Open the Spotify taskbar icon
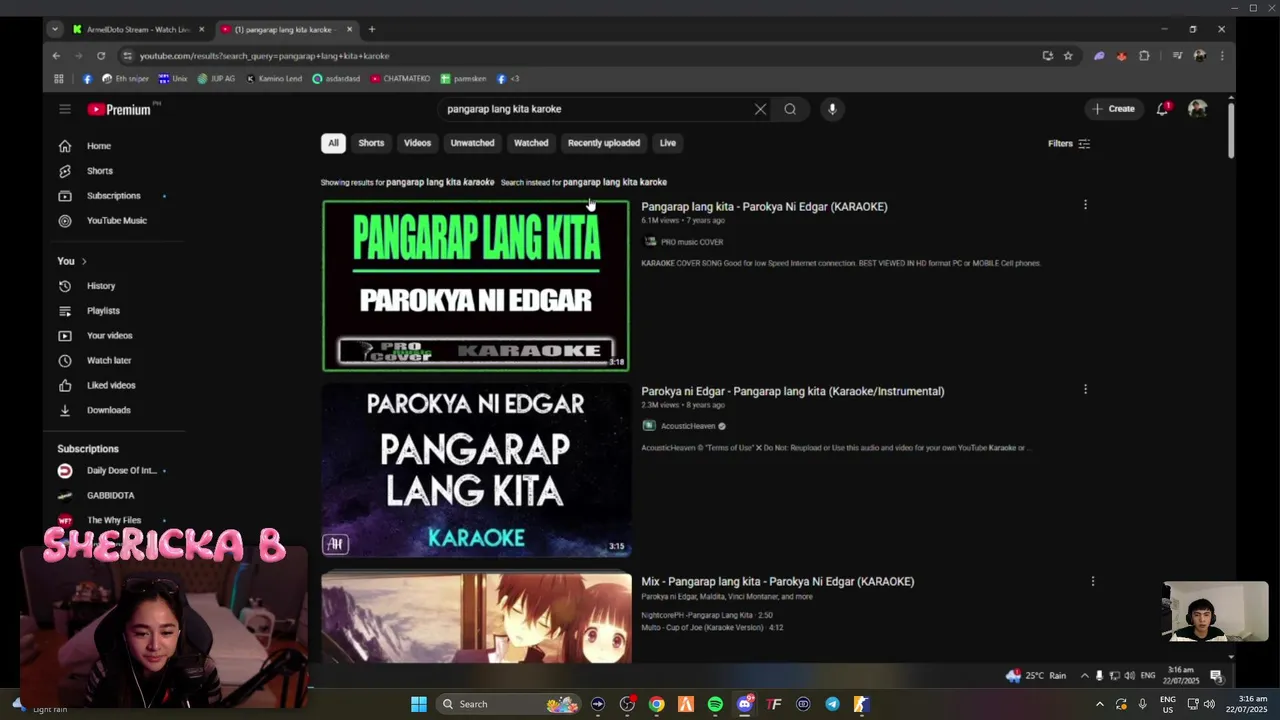Screen dimensions: 1280x720 715,704
